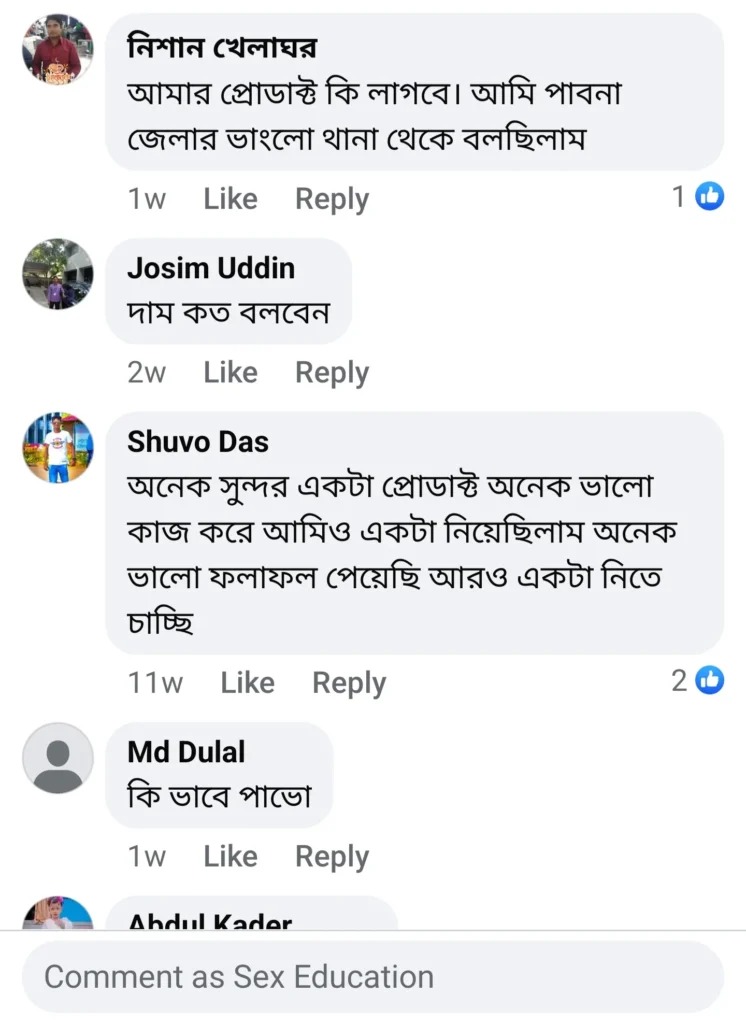
Task: Open the নিশান খেলাঘর profile name link
Action: [x=222, y=47]
